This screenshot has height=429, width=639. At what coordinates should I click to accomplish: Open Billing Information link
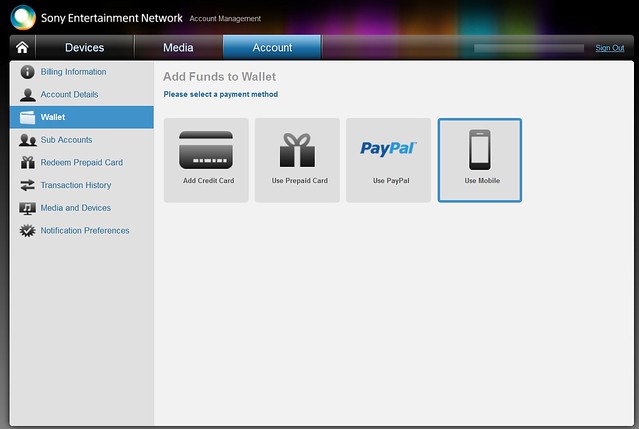(73, 72)
